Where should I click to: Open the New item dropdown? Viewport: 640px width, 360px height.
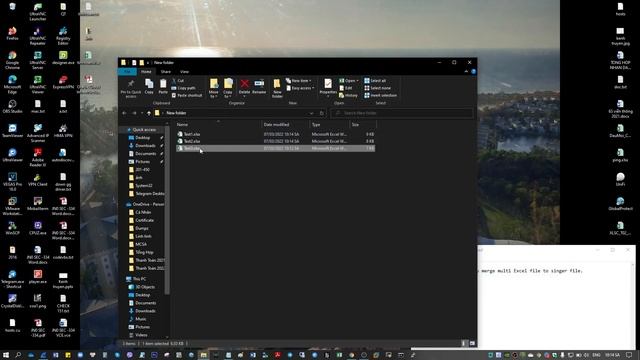(x=299, y=81)
